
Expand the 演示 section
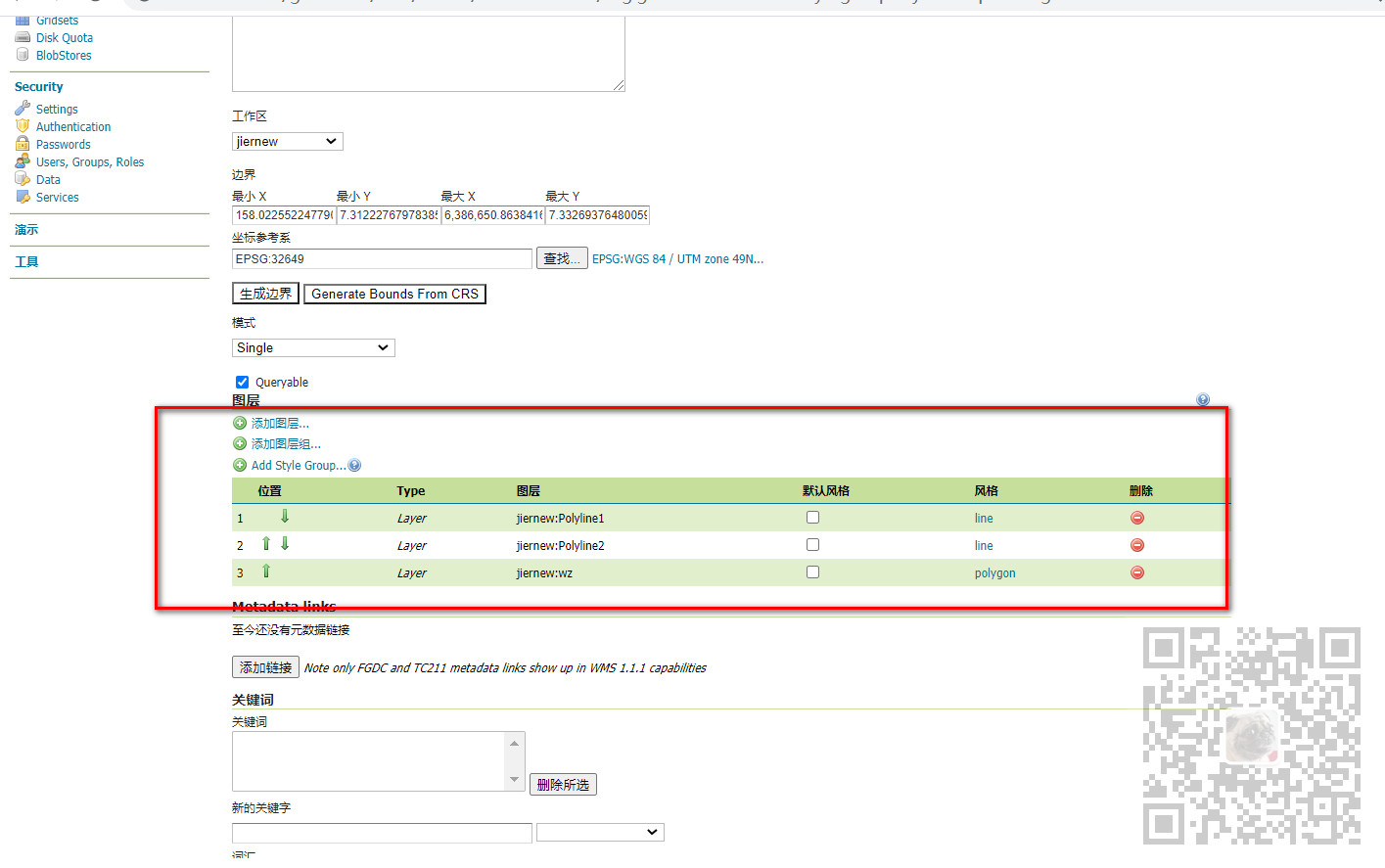[x=26, y=230]
